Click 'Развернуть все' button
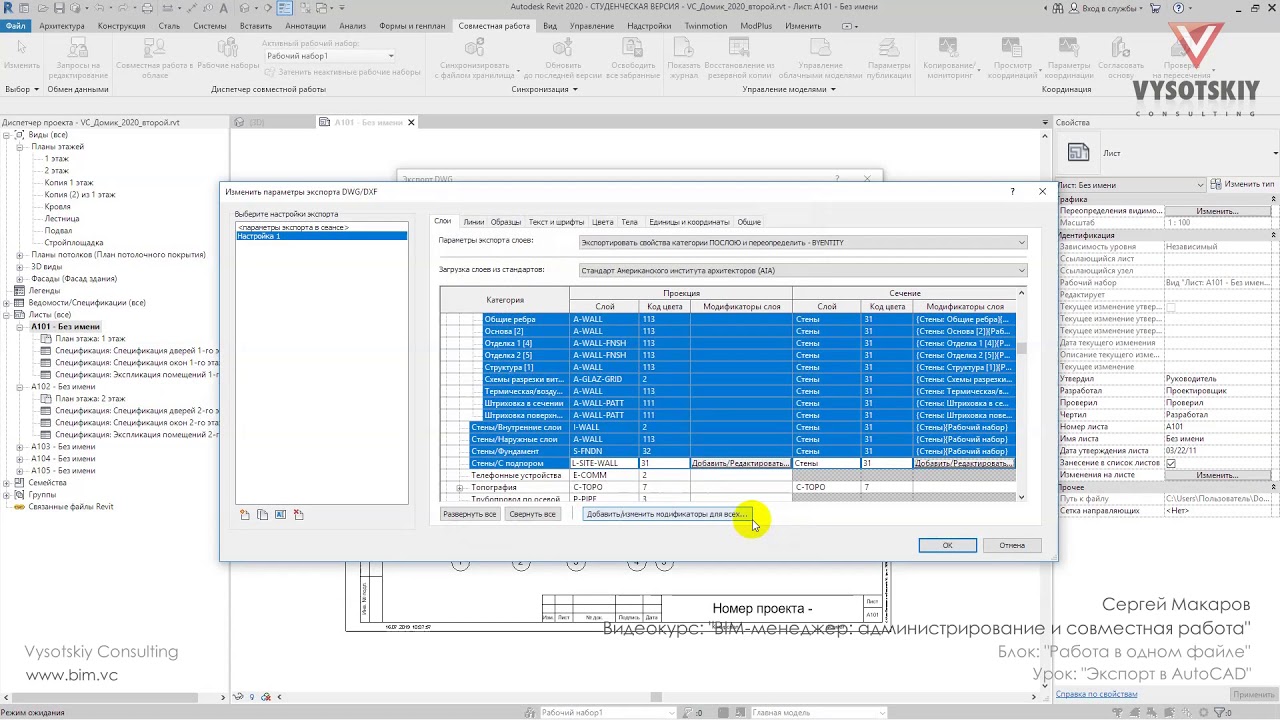This screenshot has width=1280, height=720. pos(470,514)
